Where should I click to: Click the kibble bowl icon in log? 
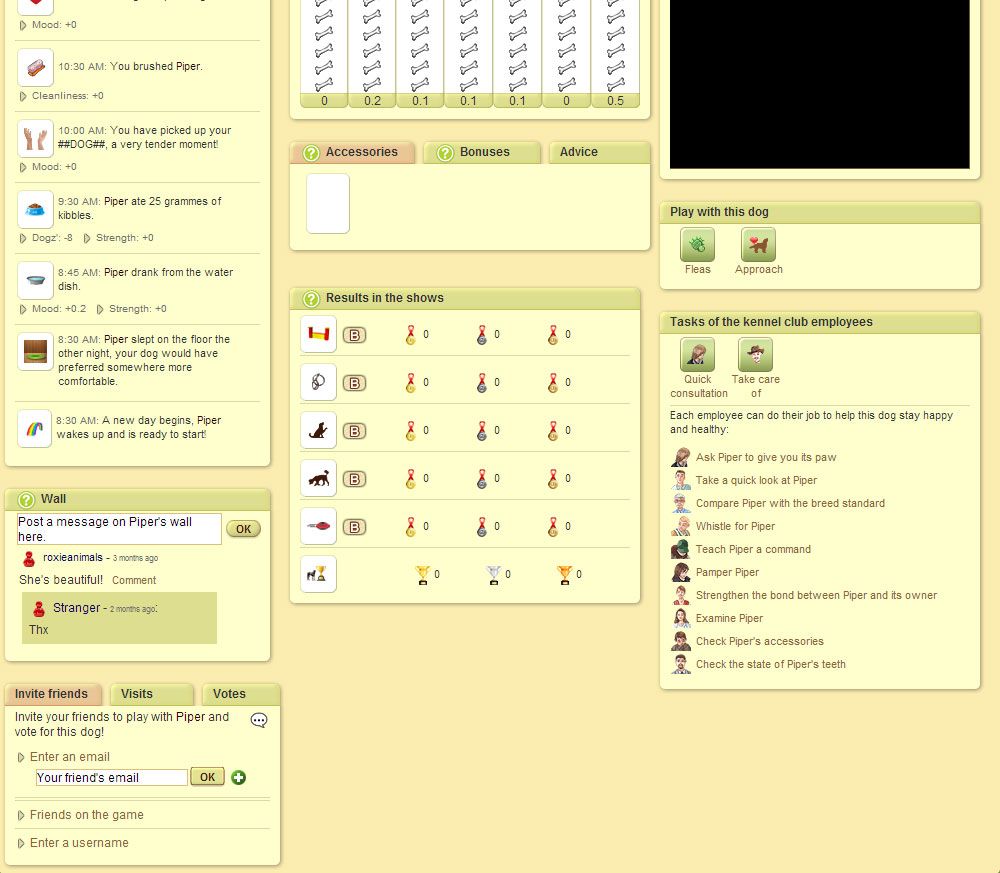[x=35, y=209]
